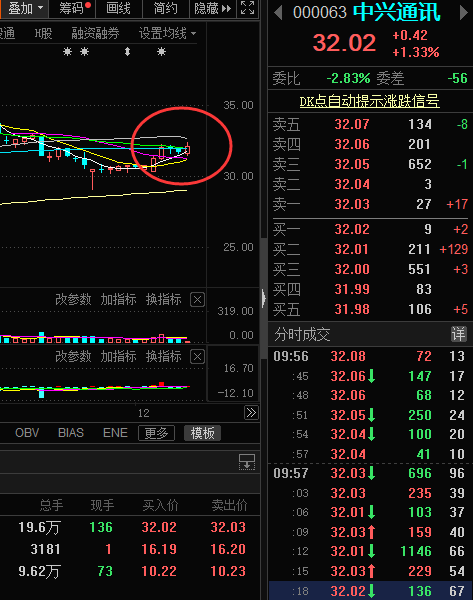Close the lower indicator pane

tap(197, 357)
